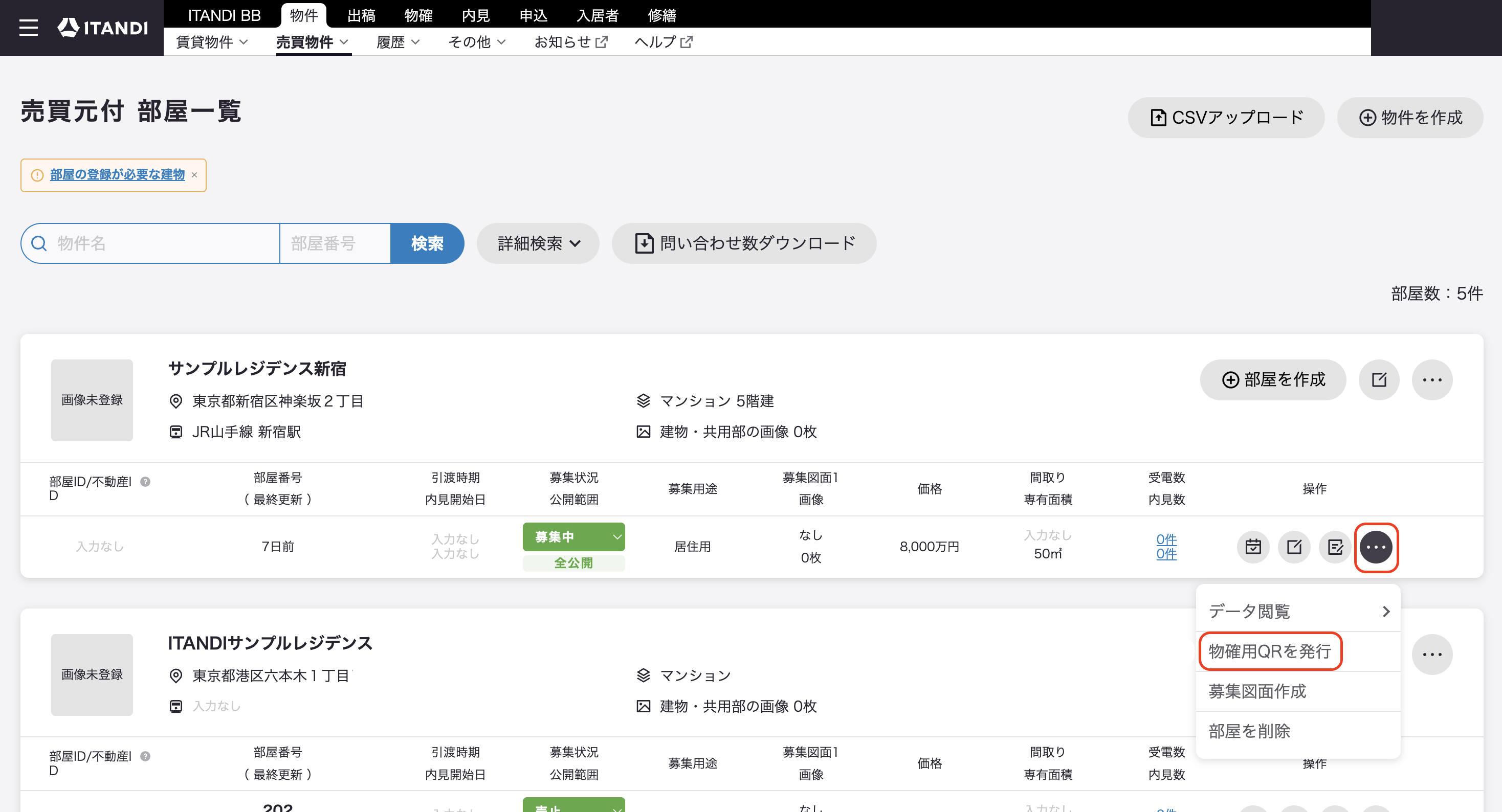Open the 内見 tab
Viewport: 1502px width, 812px height.
point(476,15)
